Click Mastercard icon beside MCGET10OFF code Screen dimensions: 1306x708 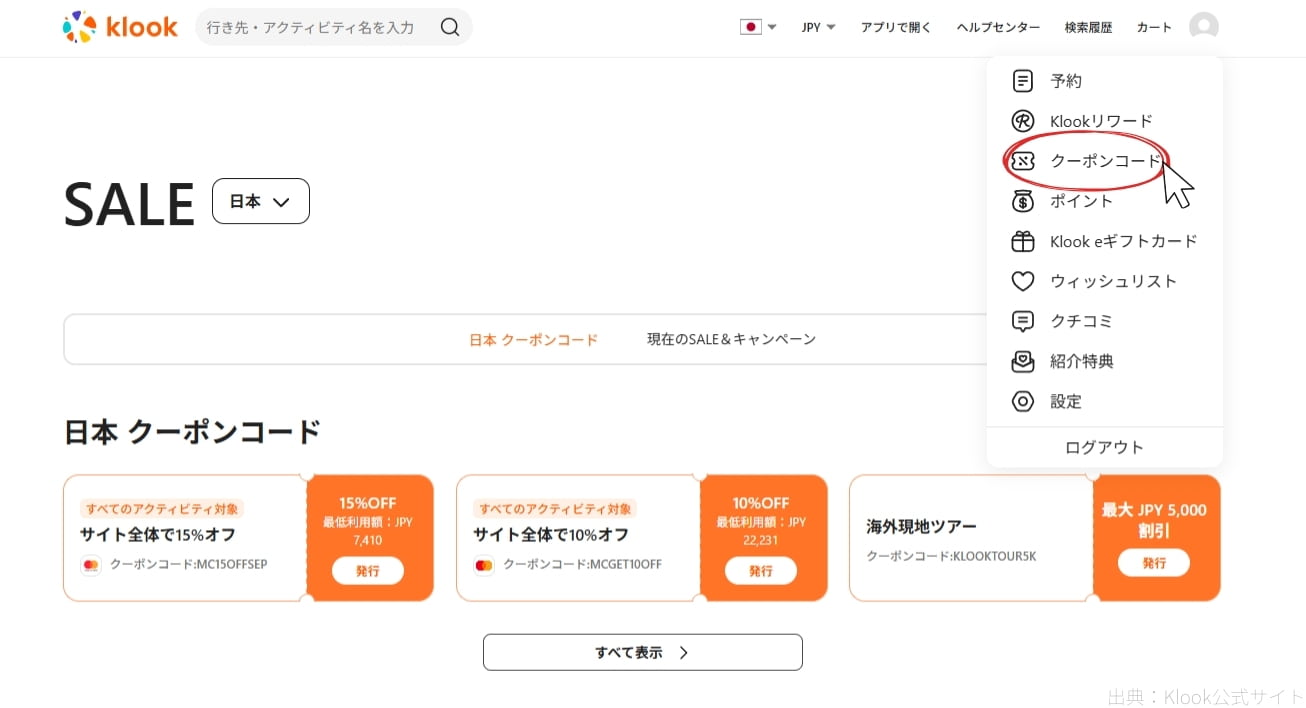click(484, 565)
